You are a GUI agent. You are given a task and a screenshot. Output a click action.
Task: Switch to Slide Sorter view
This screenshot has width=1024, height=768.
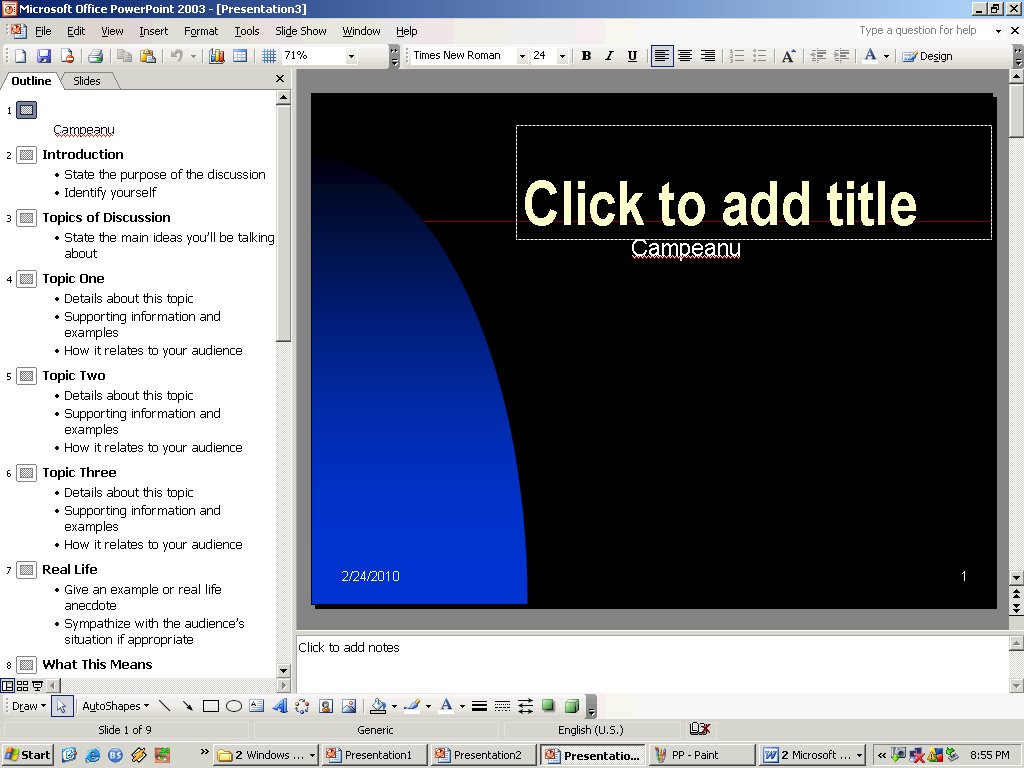click(22, 686)
